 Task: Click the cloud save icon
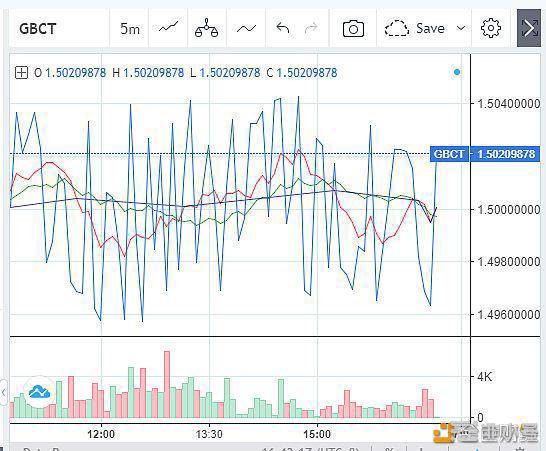[x=397, y=28]
